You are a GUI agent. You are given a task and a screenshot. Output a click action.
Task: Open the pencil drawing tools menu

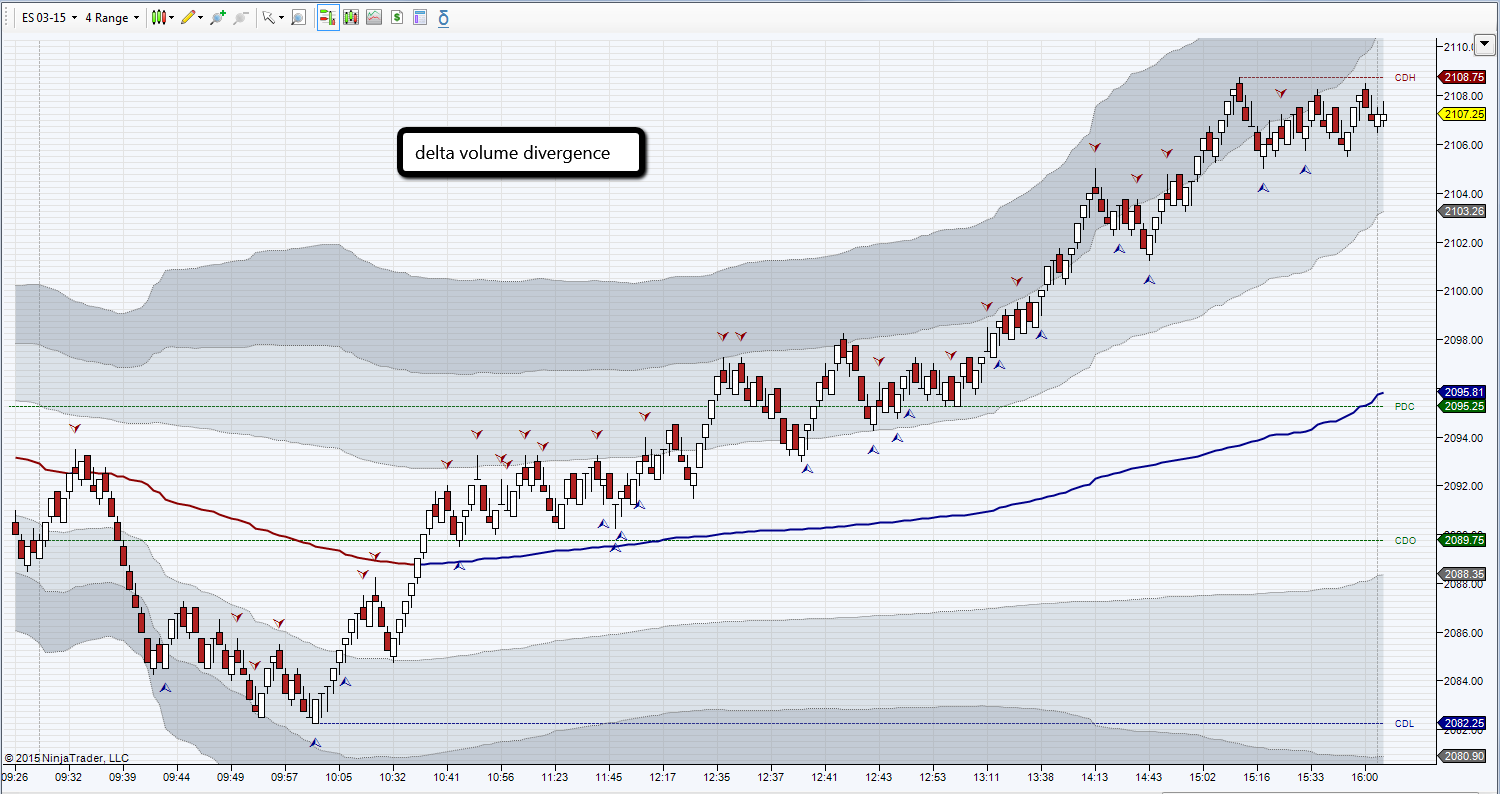point(191,18)
